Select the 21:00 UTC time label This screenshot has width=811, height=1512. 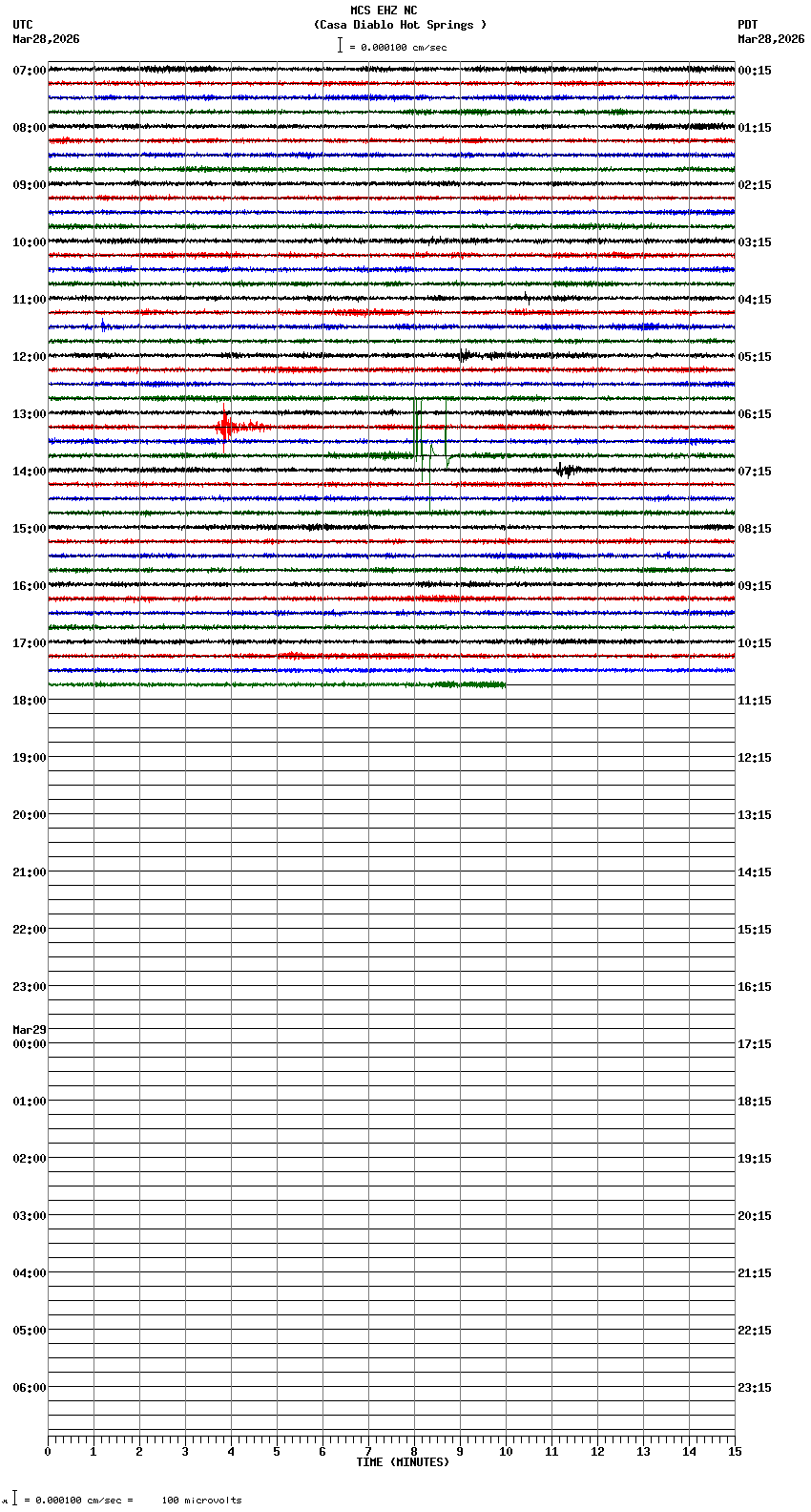pyautogui.click(x=30, y=872)
